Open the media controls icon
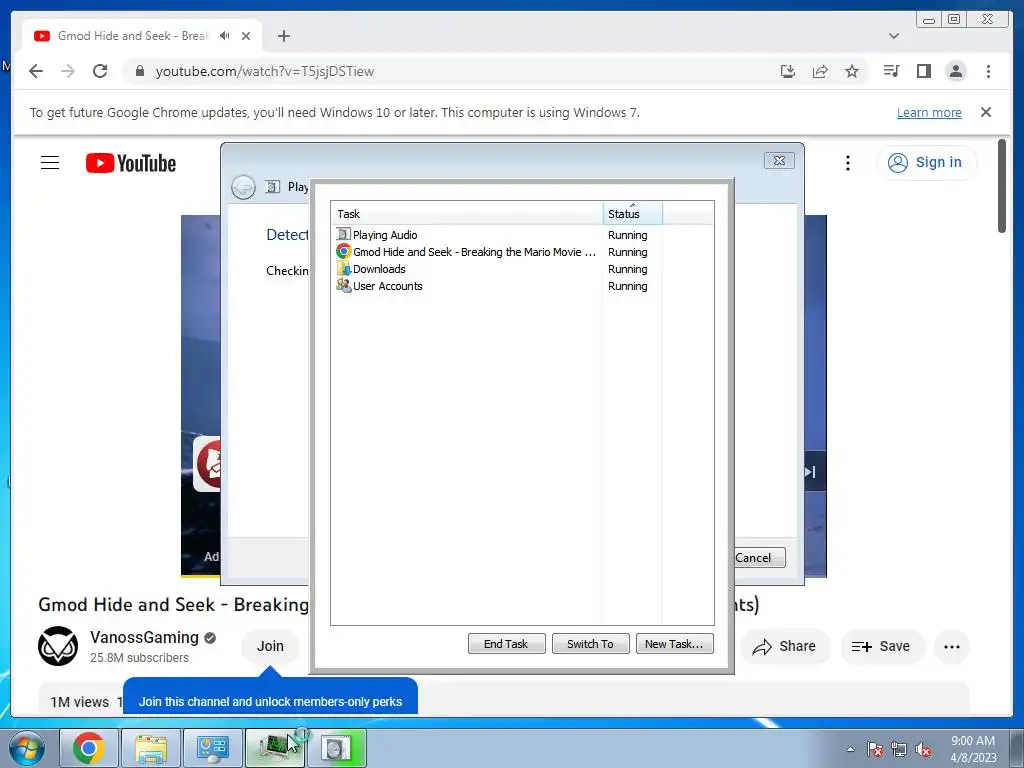Screen dimensions: 1024x768 coord(891,71)
